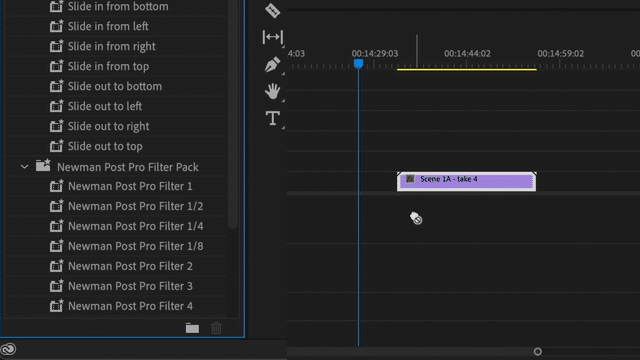Click the preset icon beside Slide in from top

pyautogui.click(x=56, y=66)
